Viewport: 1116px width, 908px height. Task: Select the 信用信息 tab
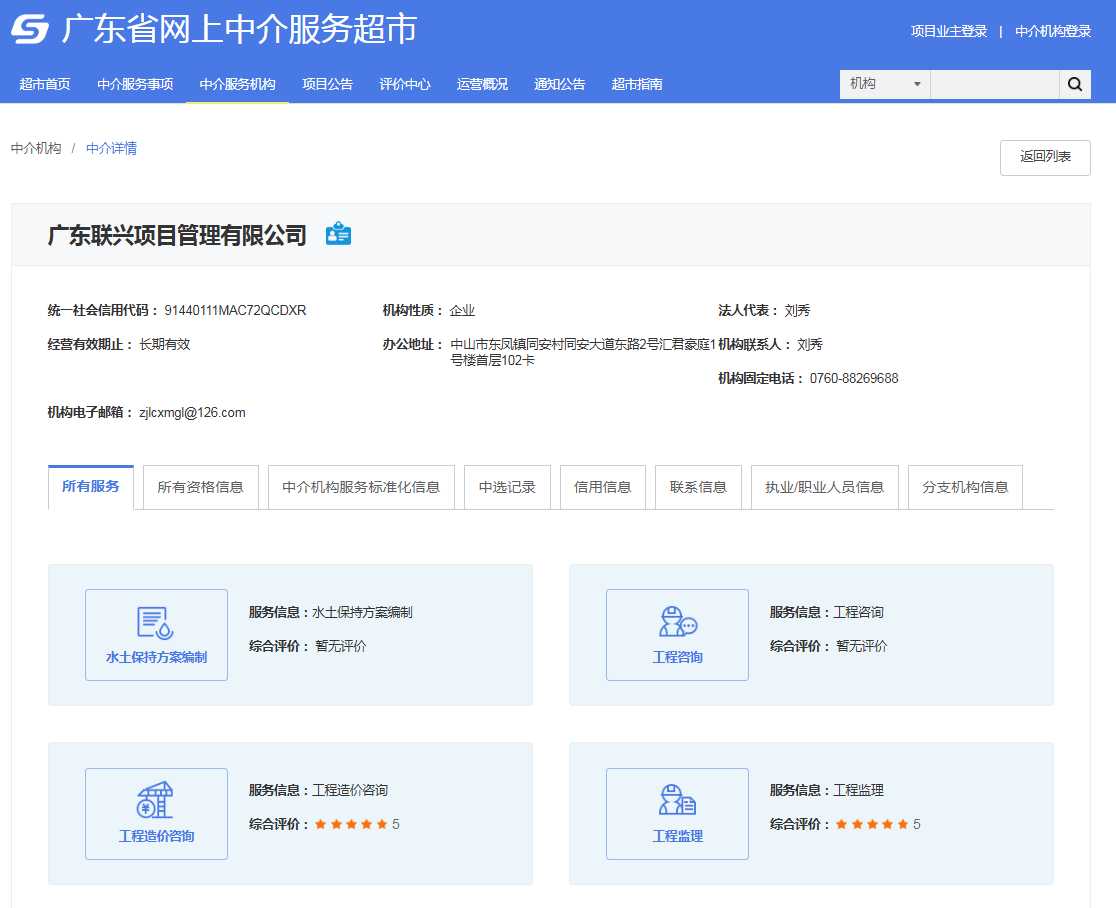[x=602, y=487]
